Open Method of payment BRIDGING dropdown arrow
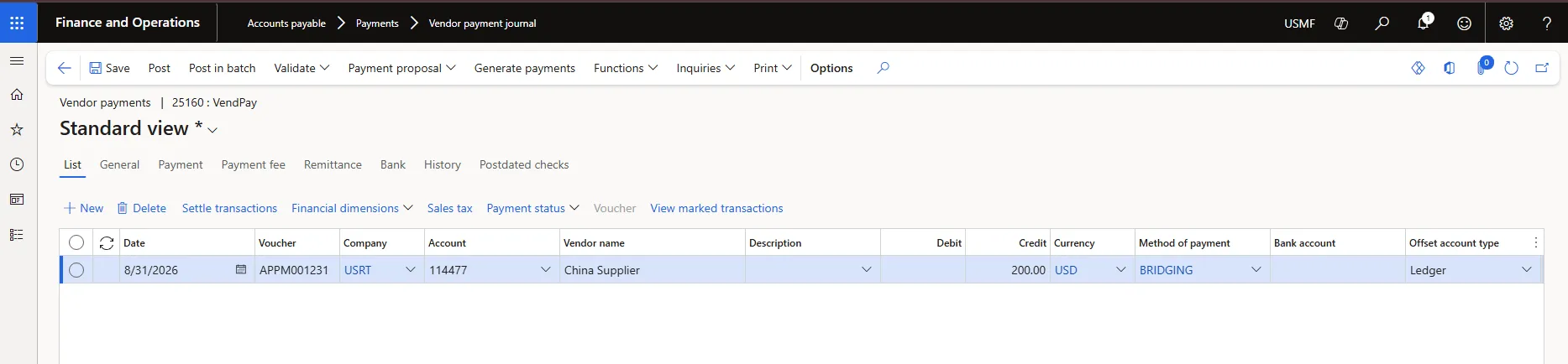This screenshot has width=1568, height=364. tap(1256, 269)
